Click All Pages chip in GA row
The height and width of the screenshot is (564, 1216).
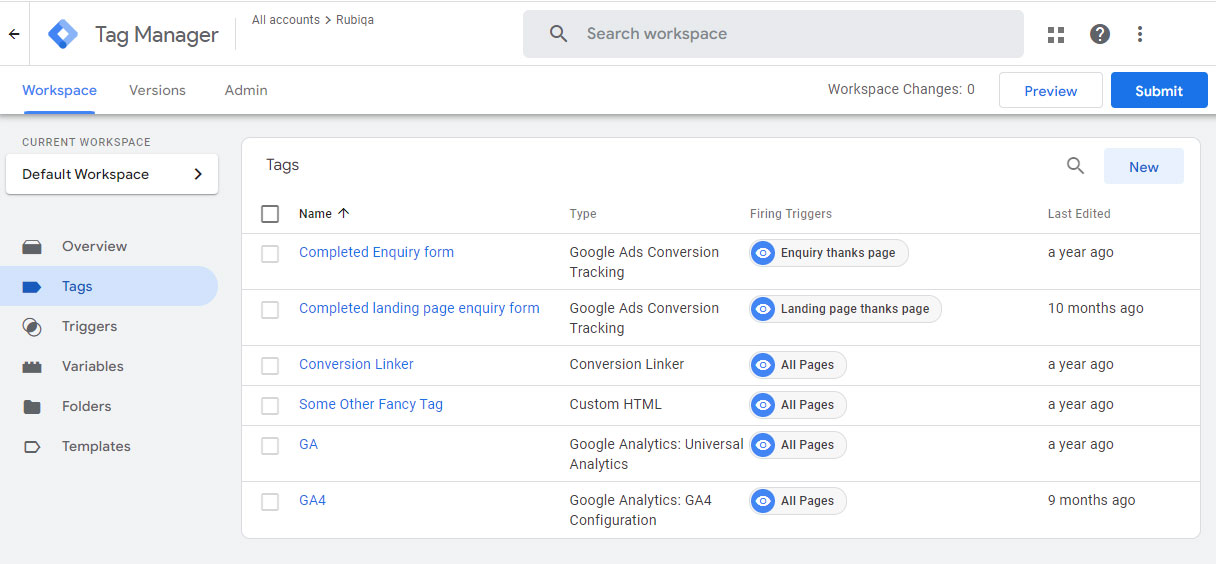click(x=798, y=445)
